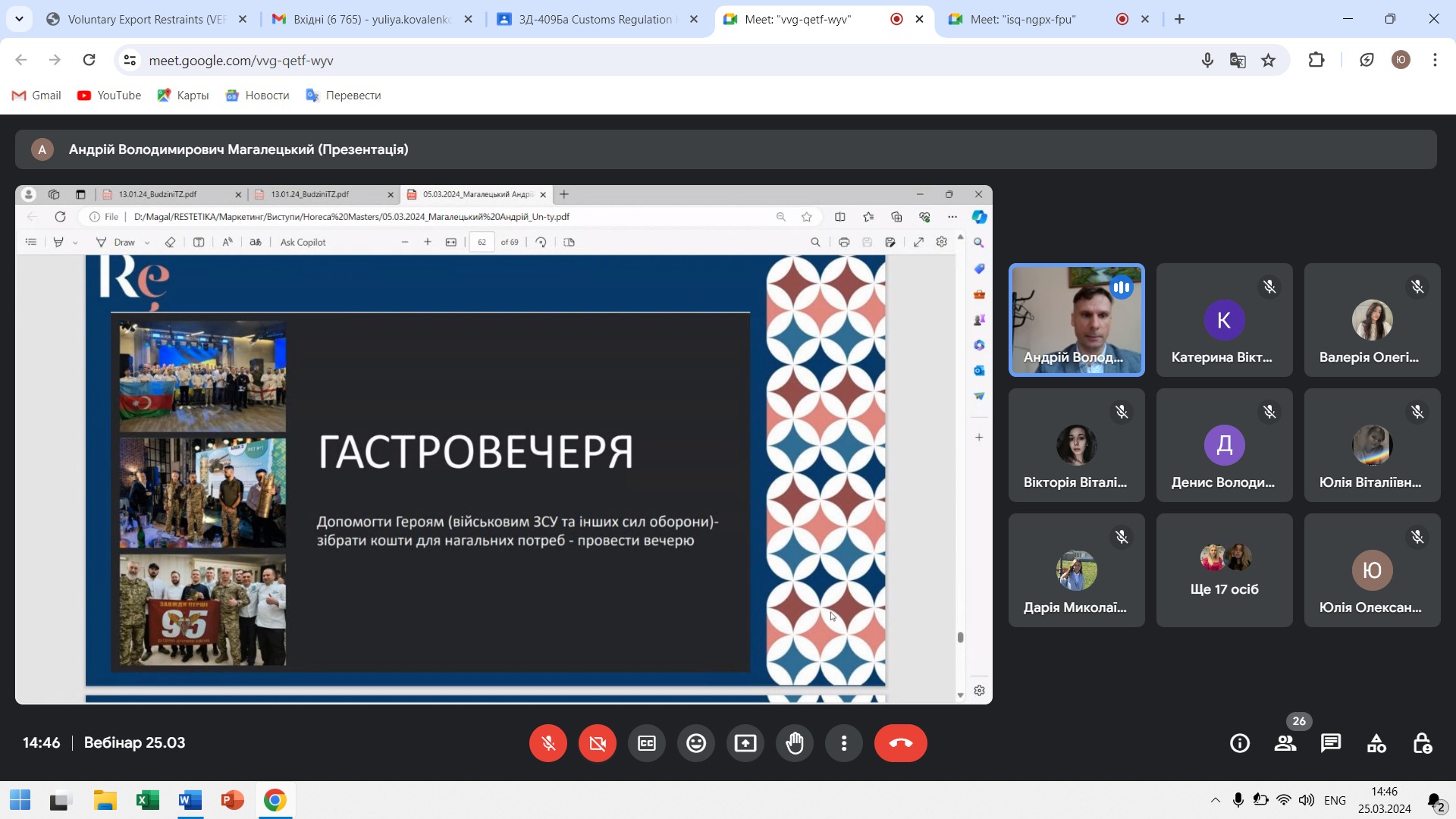
Task: Show the participants list icon
Action: click(x=1285, y=743)
